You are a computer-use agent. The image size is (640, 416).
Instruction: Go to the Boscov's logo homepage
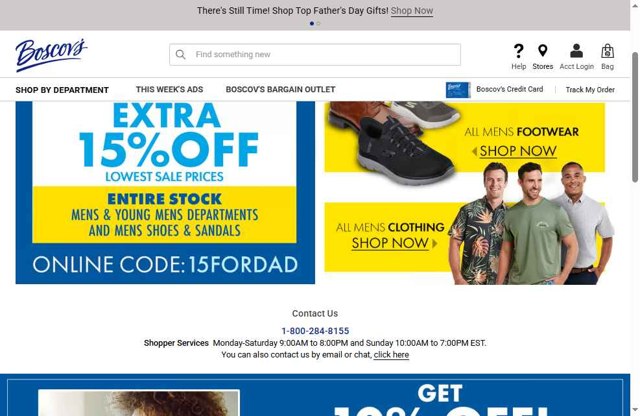tap(51, 55)
